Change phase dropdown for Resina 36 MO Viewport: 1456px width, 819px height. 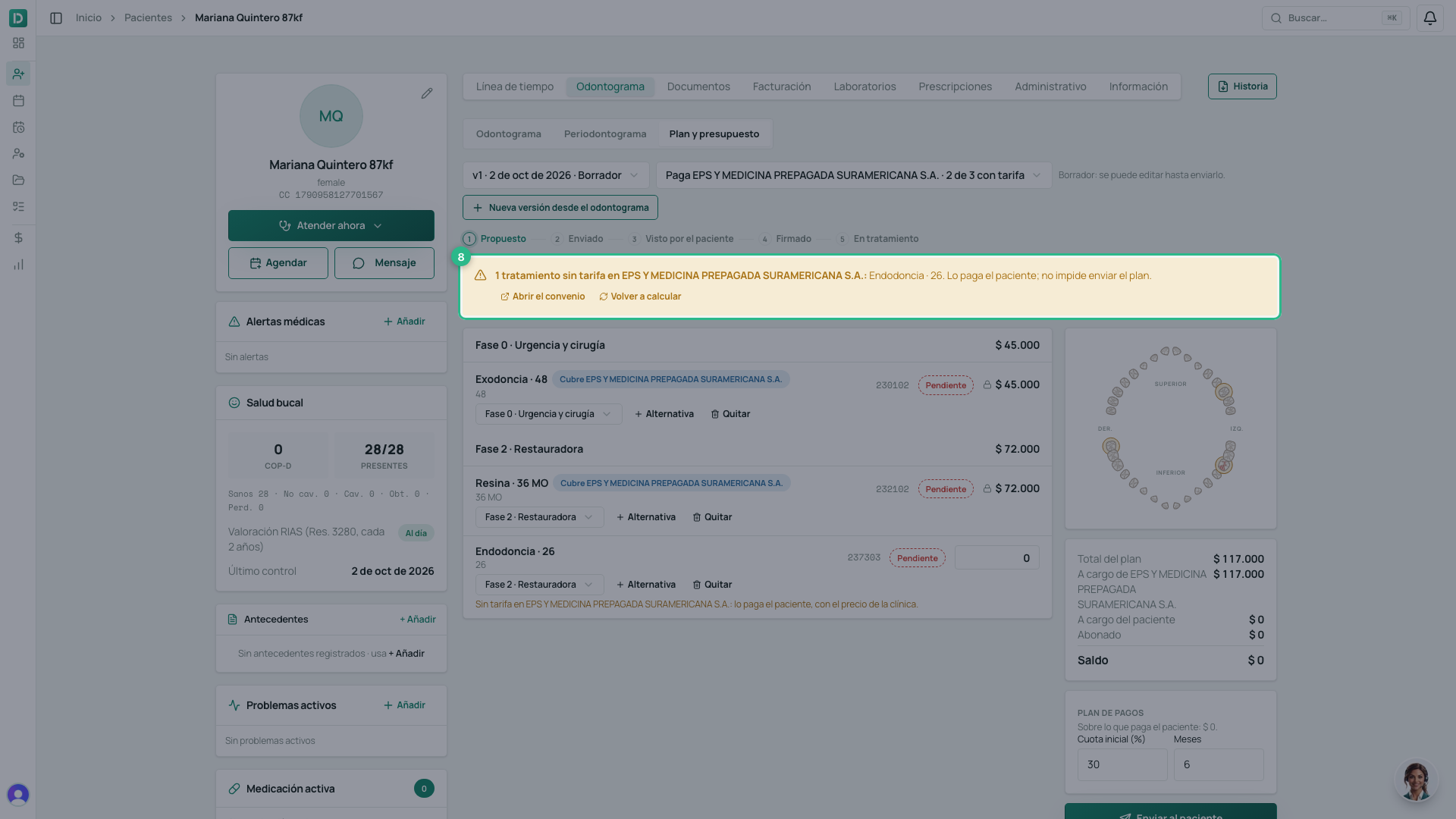click(x=539, y=517)
